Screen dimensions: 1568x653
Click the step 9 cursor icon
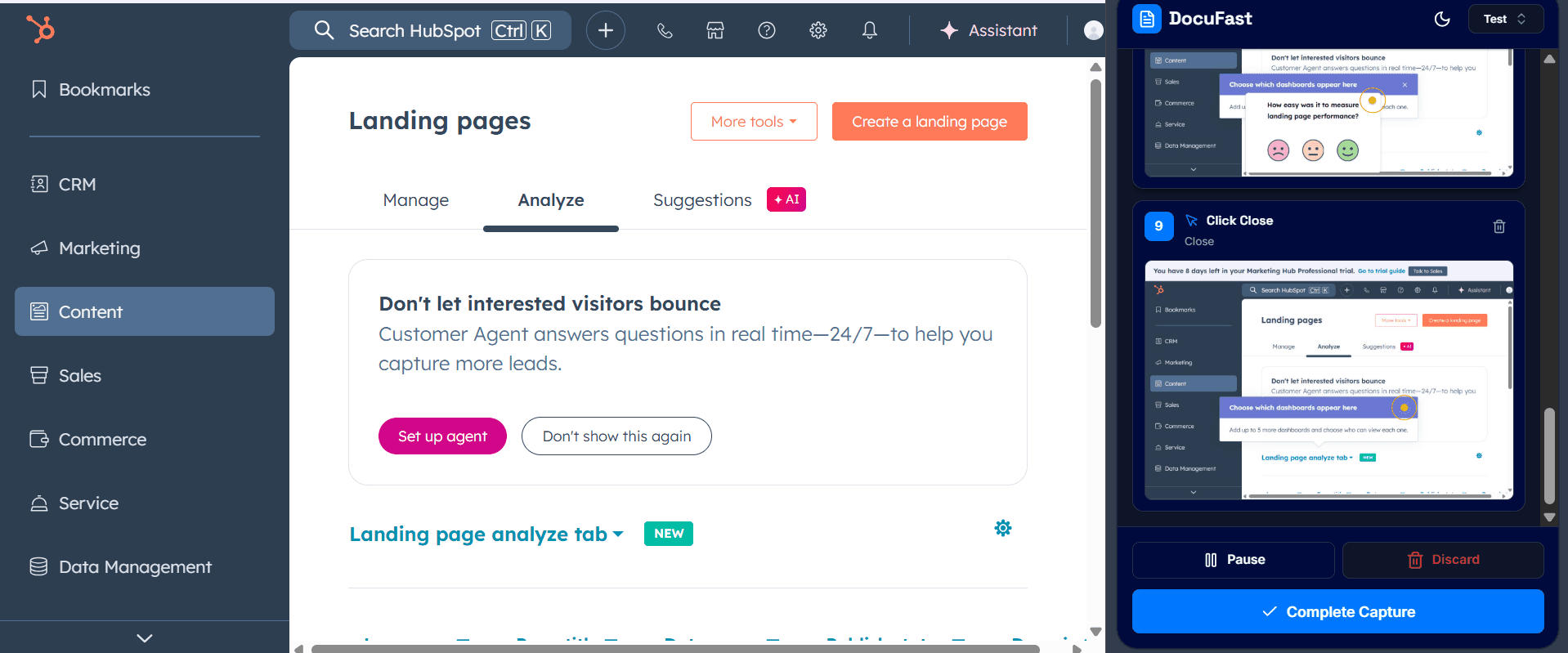tap(1192, 221)
